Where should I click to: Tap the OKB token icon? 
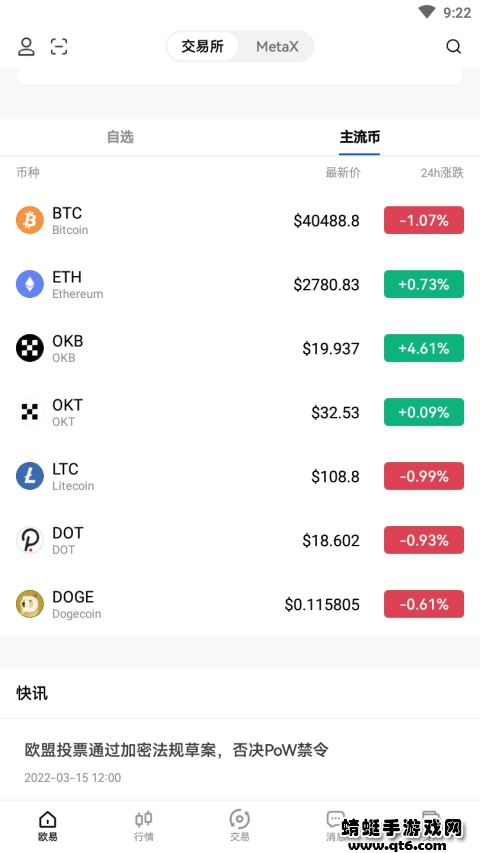tap(29, 348)
